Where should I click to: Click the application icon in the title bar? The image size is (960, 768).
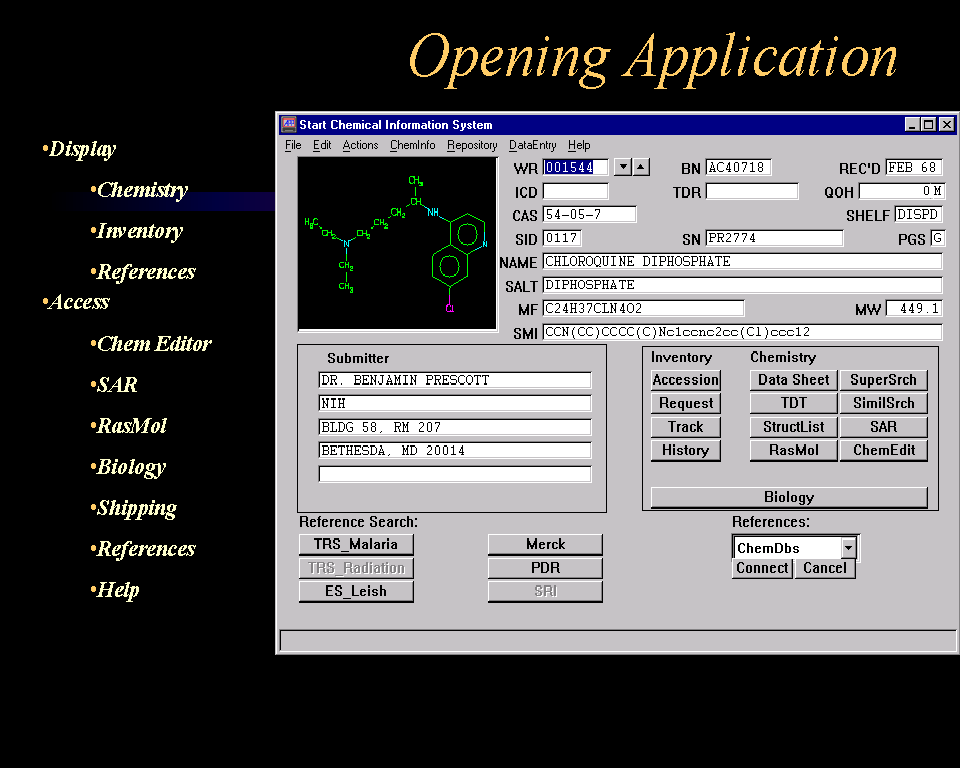(x=288, y=125)
